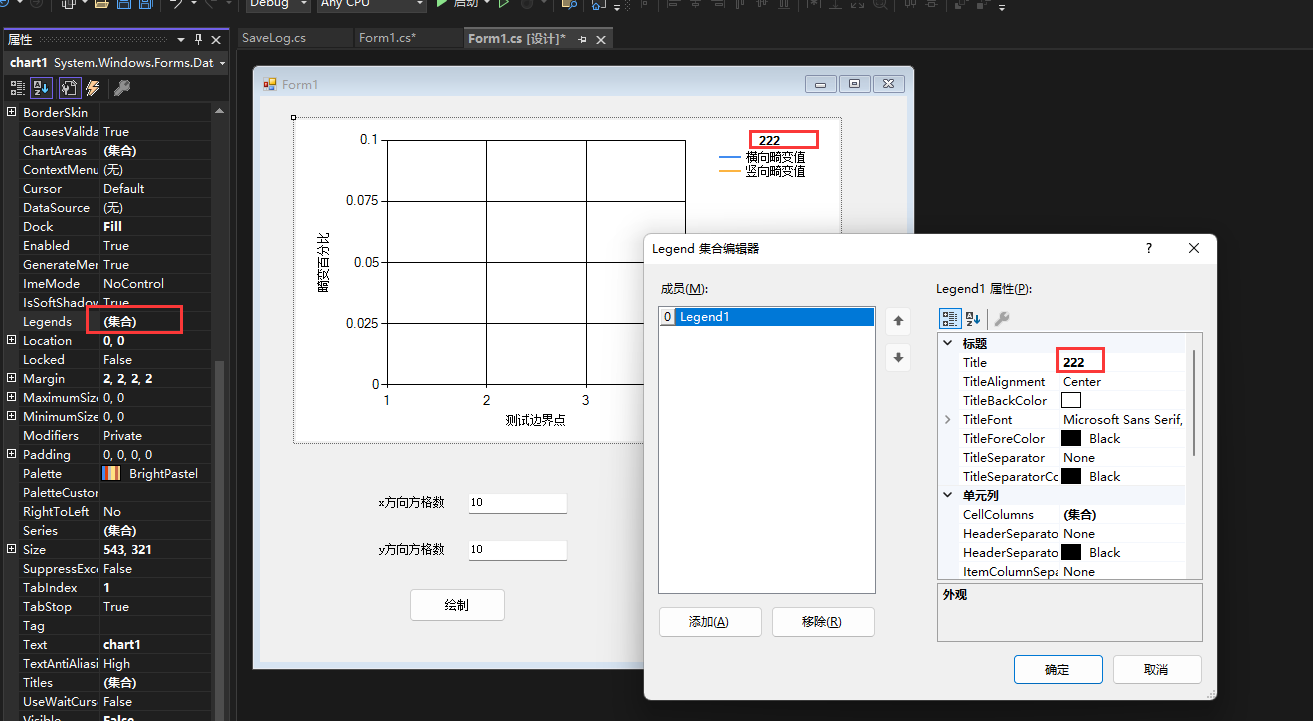The width and height of the screenshot is (1313, 721).
Task: Move Legend1 down with the down arrow
Action: tap(899, 357)
